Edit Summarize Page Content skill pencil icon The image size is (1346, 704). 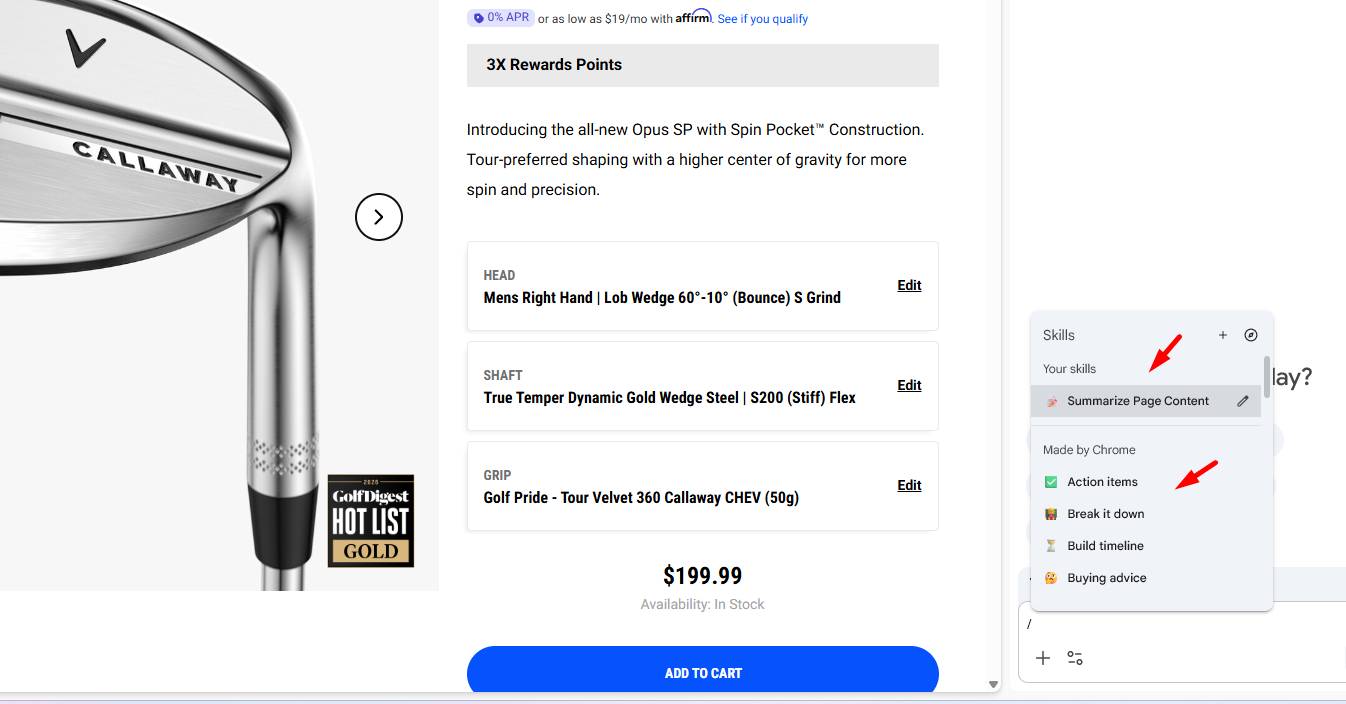[x=1243, y=401]
